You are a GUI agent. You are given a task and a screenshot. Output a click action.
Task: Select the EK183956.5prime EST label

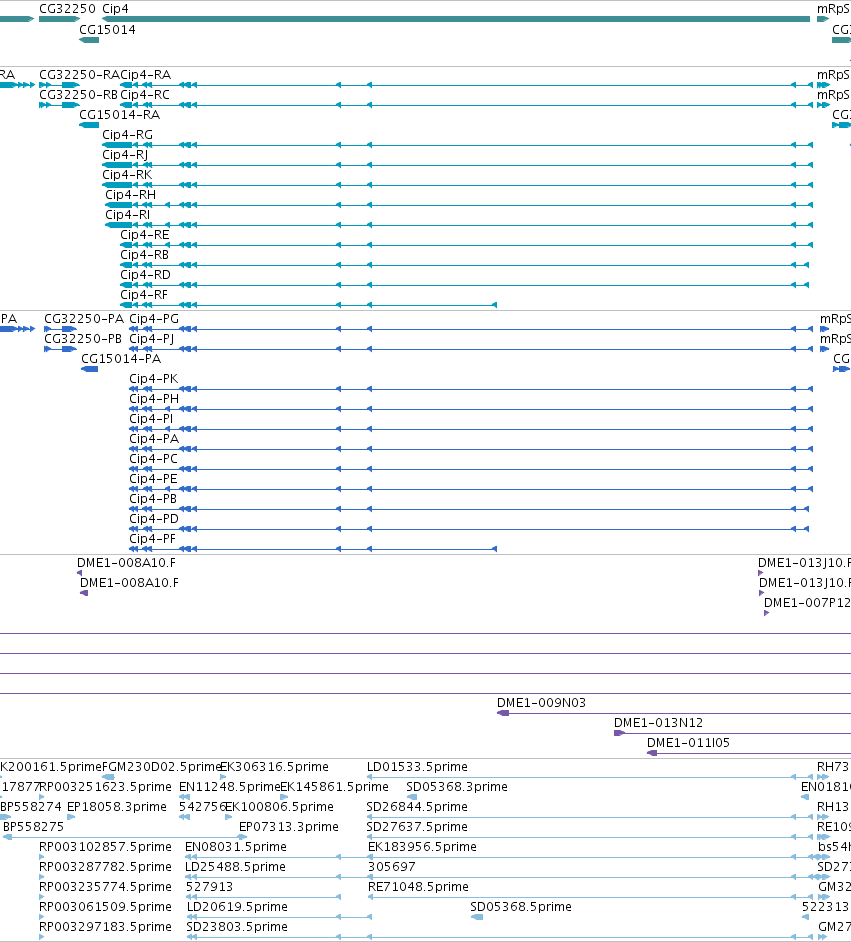pos(422,847)
